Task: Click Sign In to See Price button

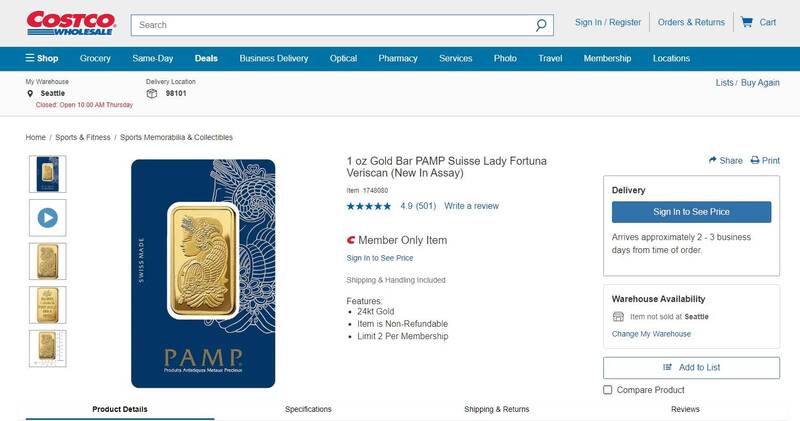Action: click(691, 212)
